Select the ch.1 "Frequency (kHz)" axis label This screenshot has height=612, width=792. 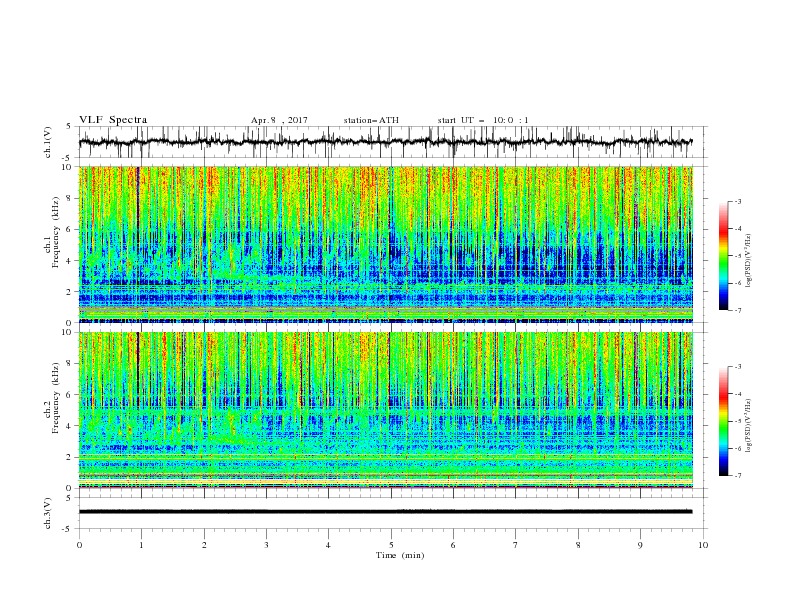pos(56,232)
